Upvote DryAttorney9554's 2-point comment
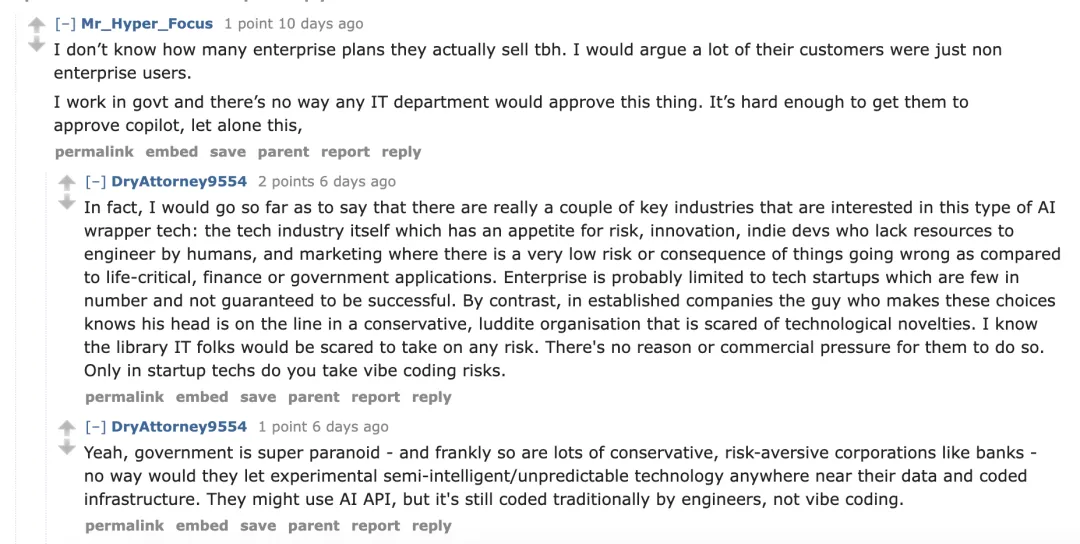The width and height of the screenshot is (1080, 544). click(x=67, y=182)
